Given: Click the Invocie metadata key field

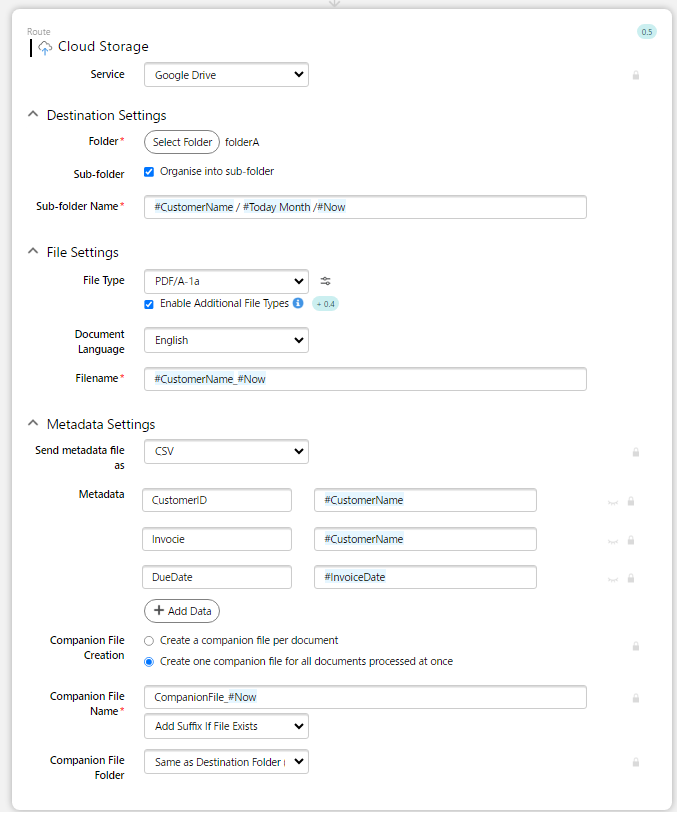Looking at the screenshot, I should pyautogui.click(x=217, y=539).
